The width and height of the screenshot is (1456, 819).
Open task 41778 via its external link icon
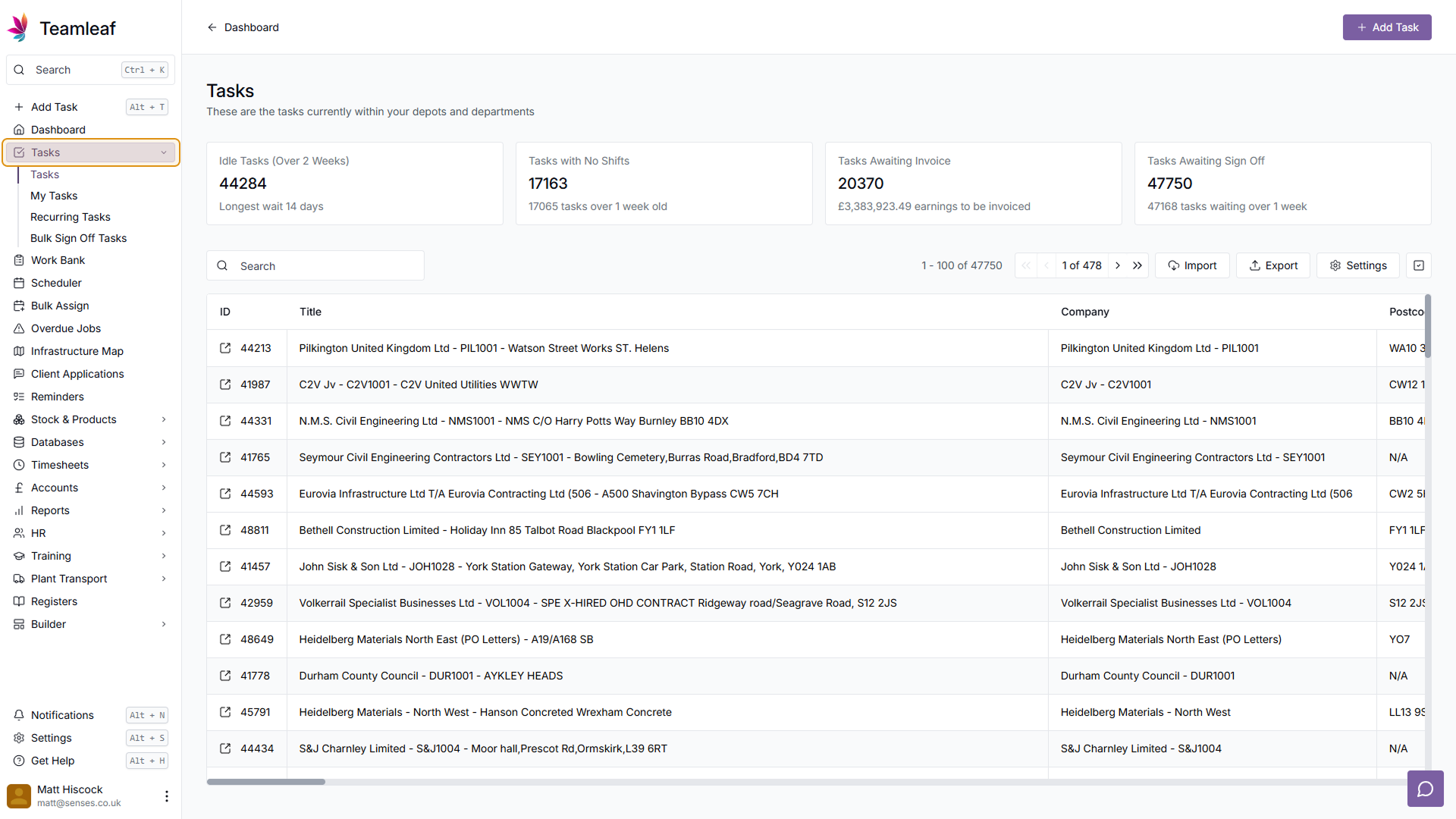(x=225, y=676)
